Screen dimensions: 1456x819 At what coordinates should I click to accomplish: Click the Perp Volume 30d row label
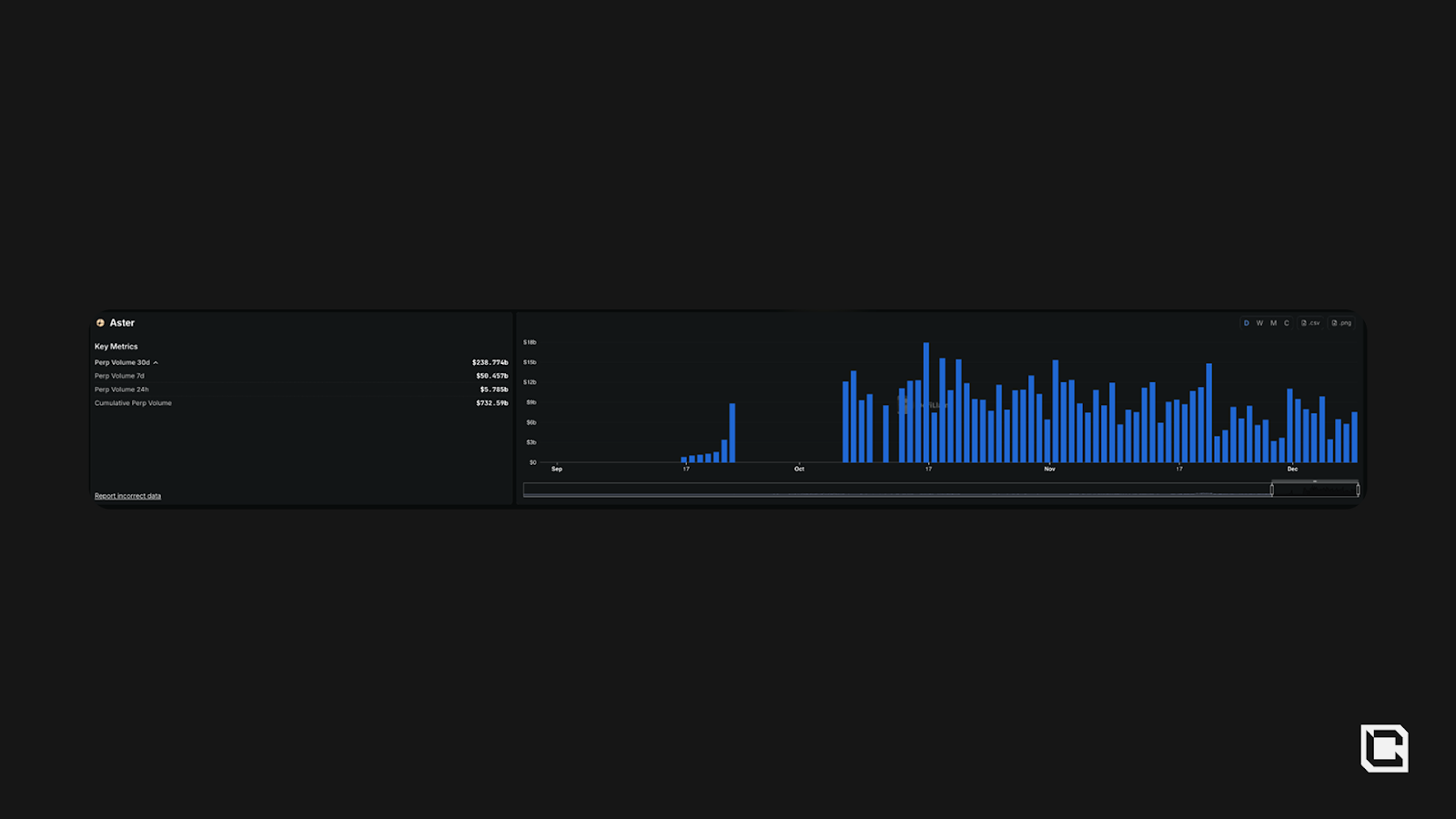click(x=122, y=362)
